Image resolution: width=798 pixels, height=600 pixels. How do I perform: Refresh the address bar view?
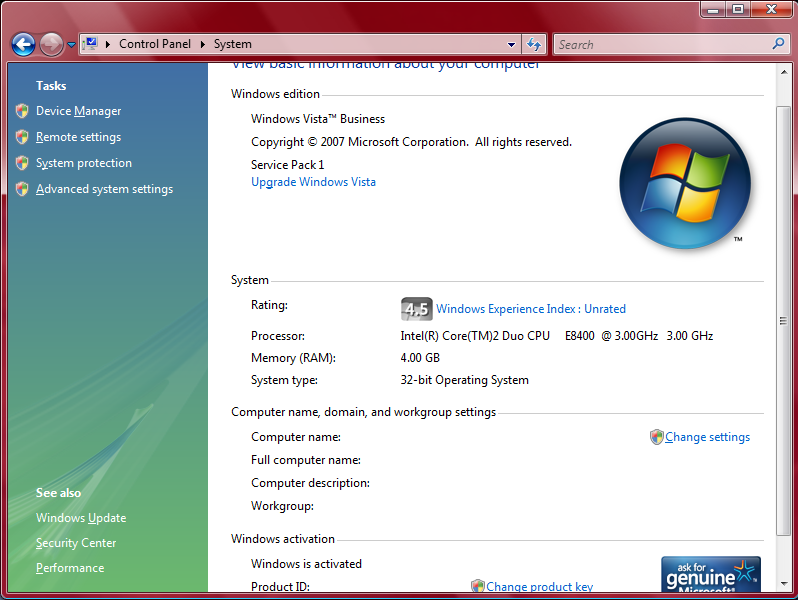click(534, 44)
